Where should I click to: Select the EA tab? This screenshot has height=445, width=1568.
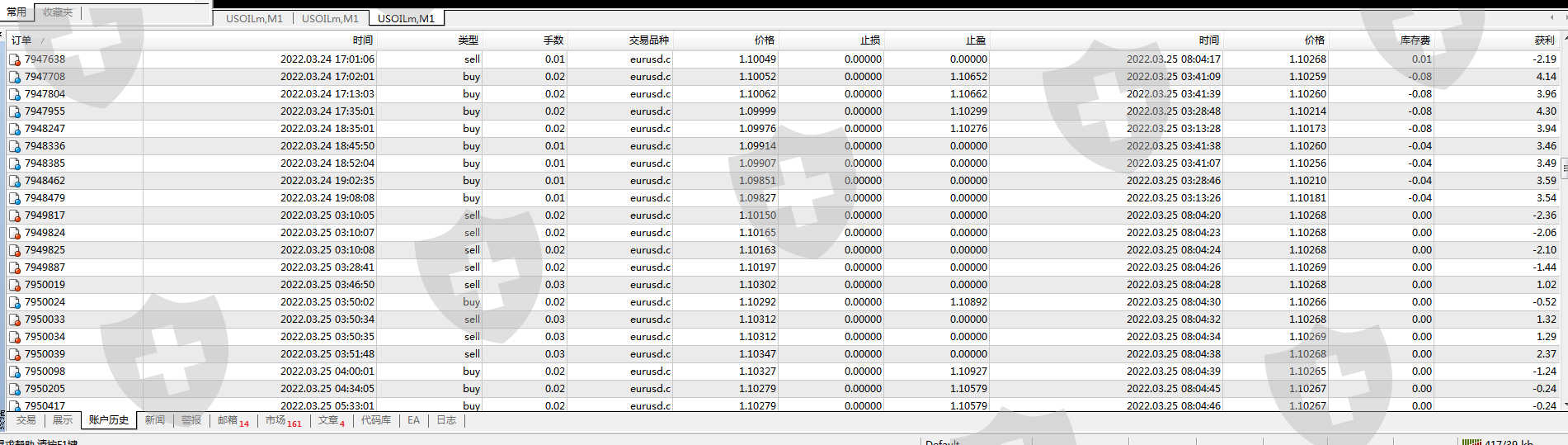tap(414, 420)
